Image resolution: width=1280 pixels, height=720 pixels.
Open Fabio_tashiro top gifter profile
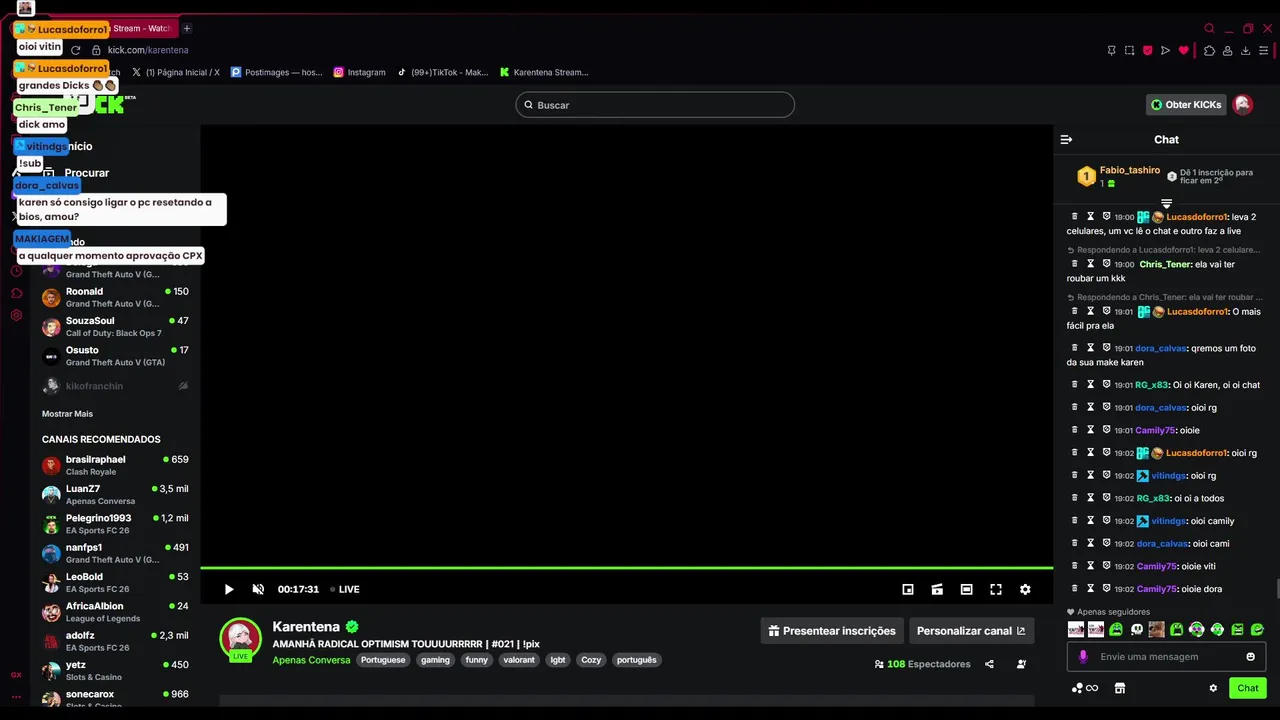1129,171
